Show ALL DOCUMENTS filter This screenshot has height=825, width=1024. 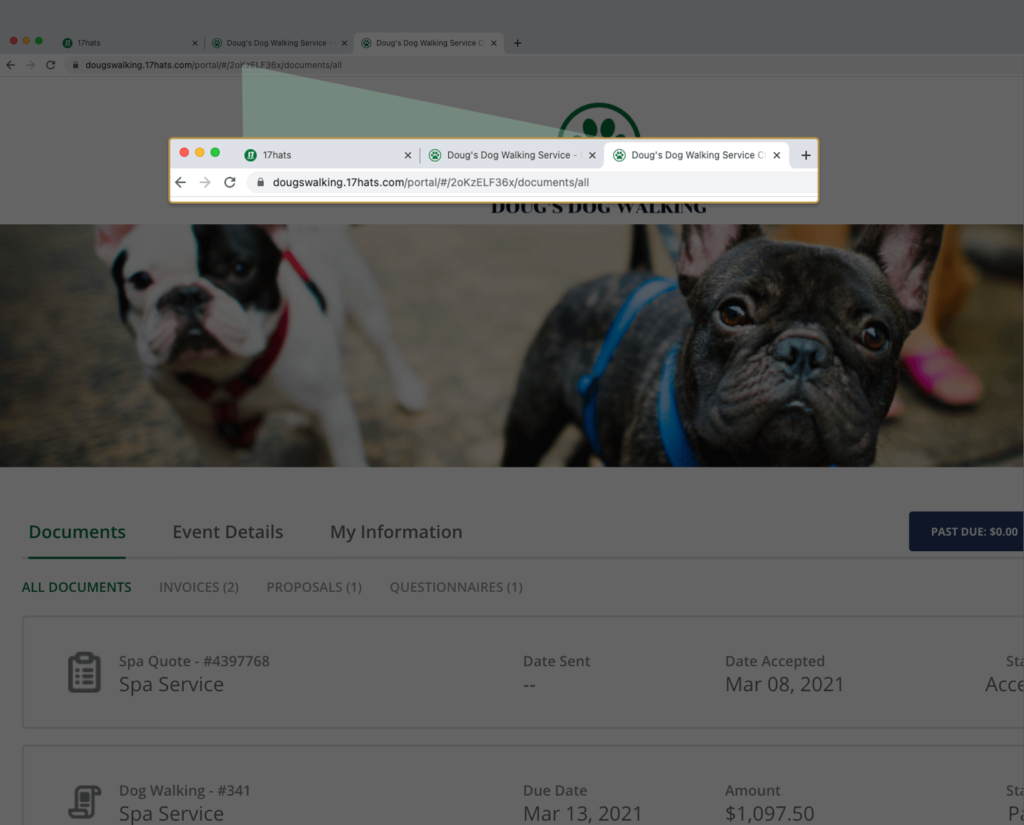click(76, 587)
